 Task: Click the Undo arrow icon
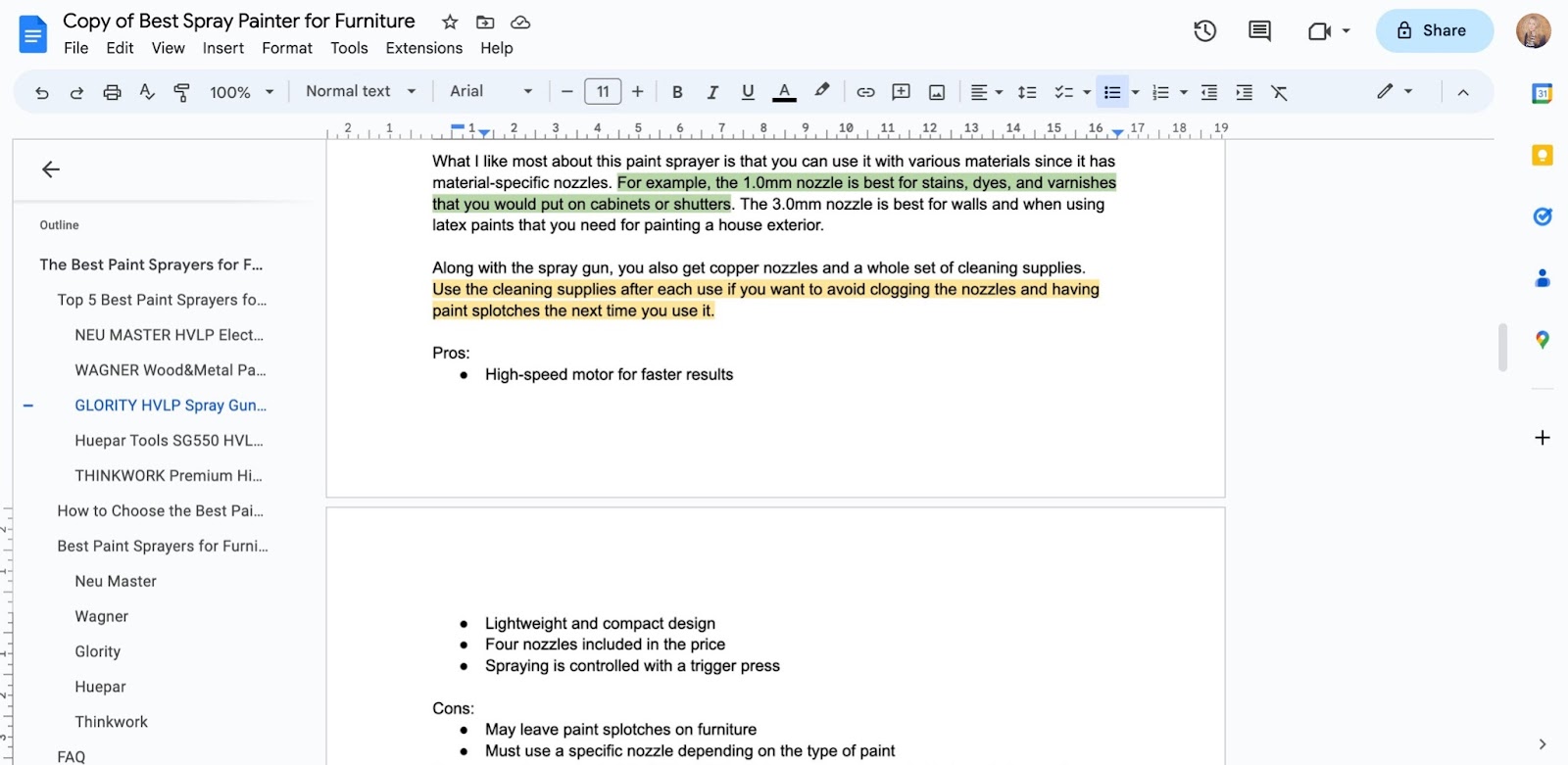click(41, 92)
